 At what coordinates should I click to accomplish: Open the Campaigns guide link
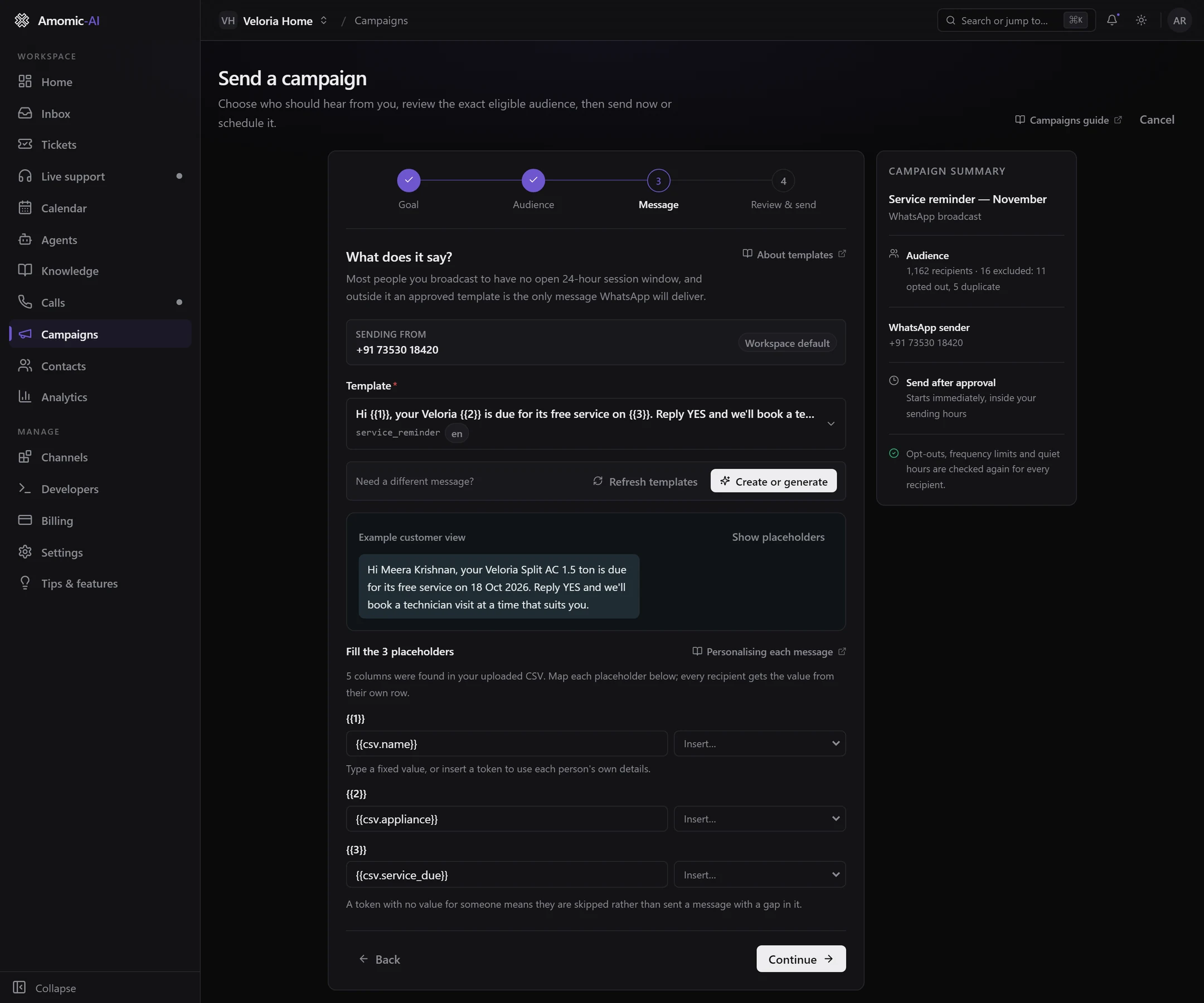tap(1068, 120)
